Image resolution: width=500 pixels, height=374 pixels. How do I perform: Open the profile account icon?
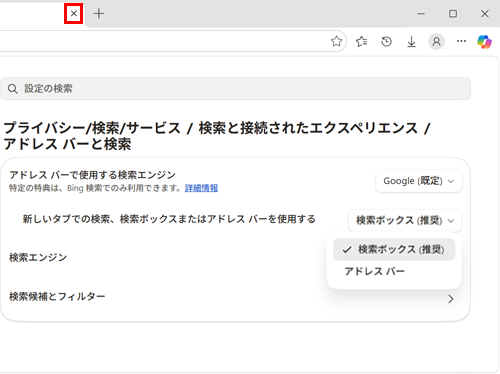point(436,41)
